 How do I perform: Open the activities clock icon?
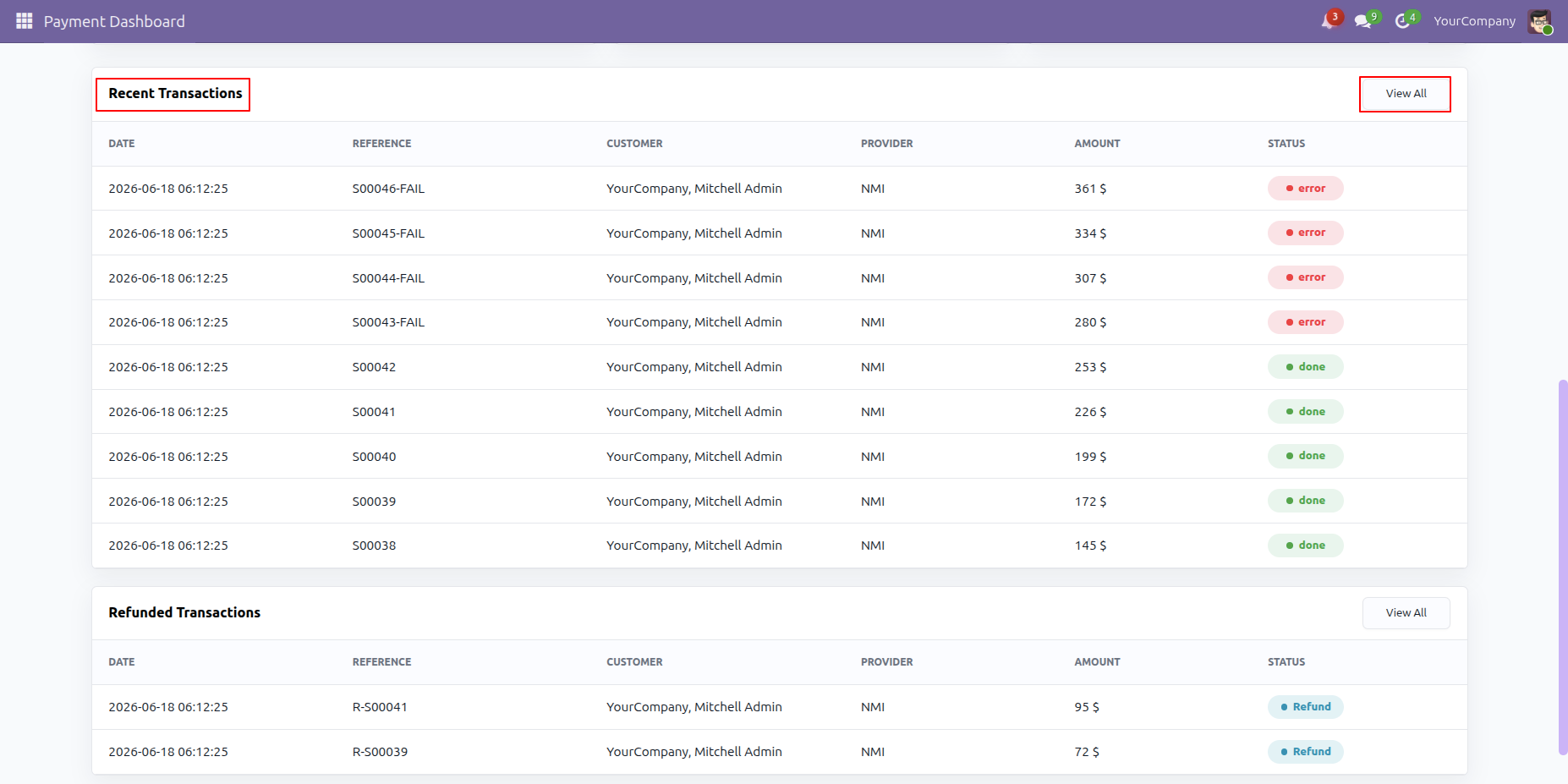point(1403,21)
